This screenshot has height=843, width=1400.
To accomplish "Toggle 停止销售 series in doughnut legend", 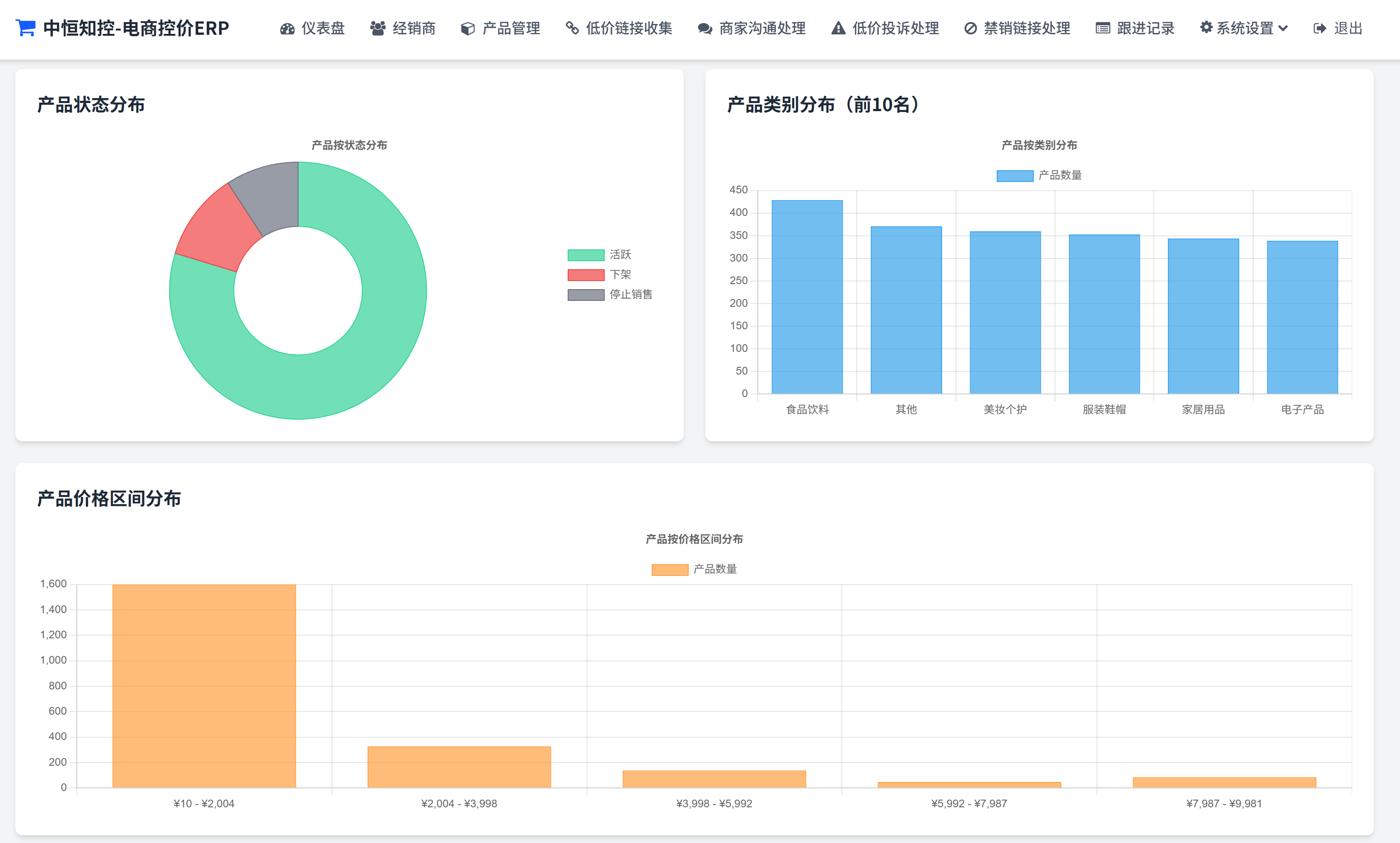I will [x=609, y=294].
